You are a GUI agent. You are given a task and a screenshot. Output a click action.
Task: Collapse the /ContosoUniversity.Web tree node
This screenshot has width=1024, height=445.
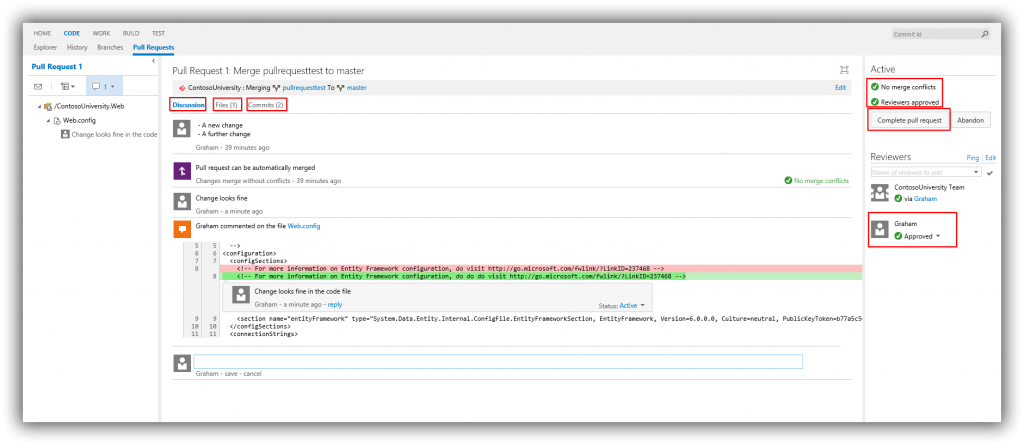[x=39, y=105]
